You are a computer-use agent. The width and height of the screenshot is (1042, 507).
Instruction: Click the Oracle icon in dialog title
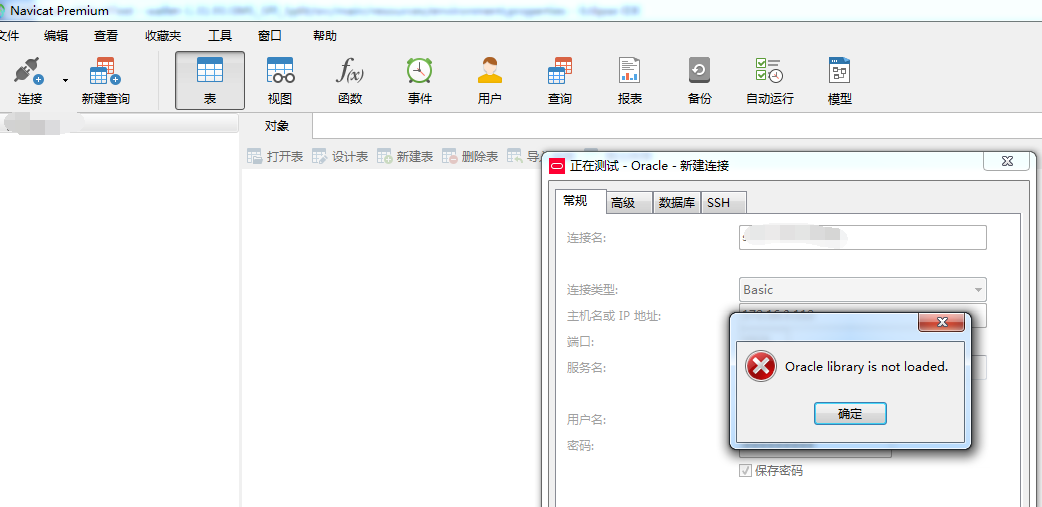tap(557, 166)
